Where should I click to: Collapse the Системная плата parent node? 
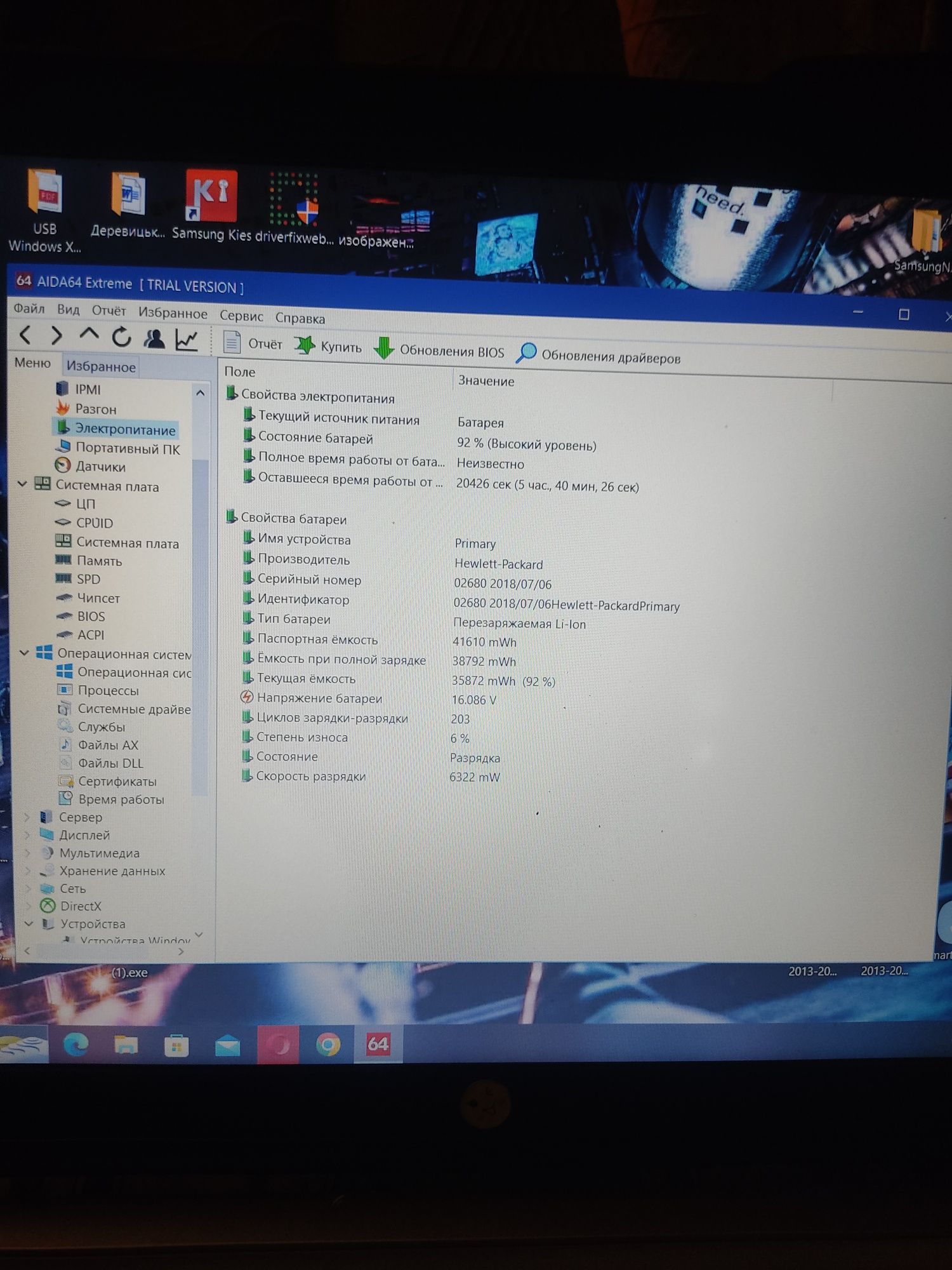click(22, 484)
